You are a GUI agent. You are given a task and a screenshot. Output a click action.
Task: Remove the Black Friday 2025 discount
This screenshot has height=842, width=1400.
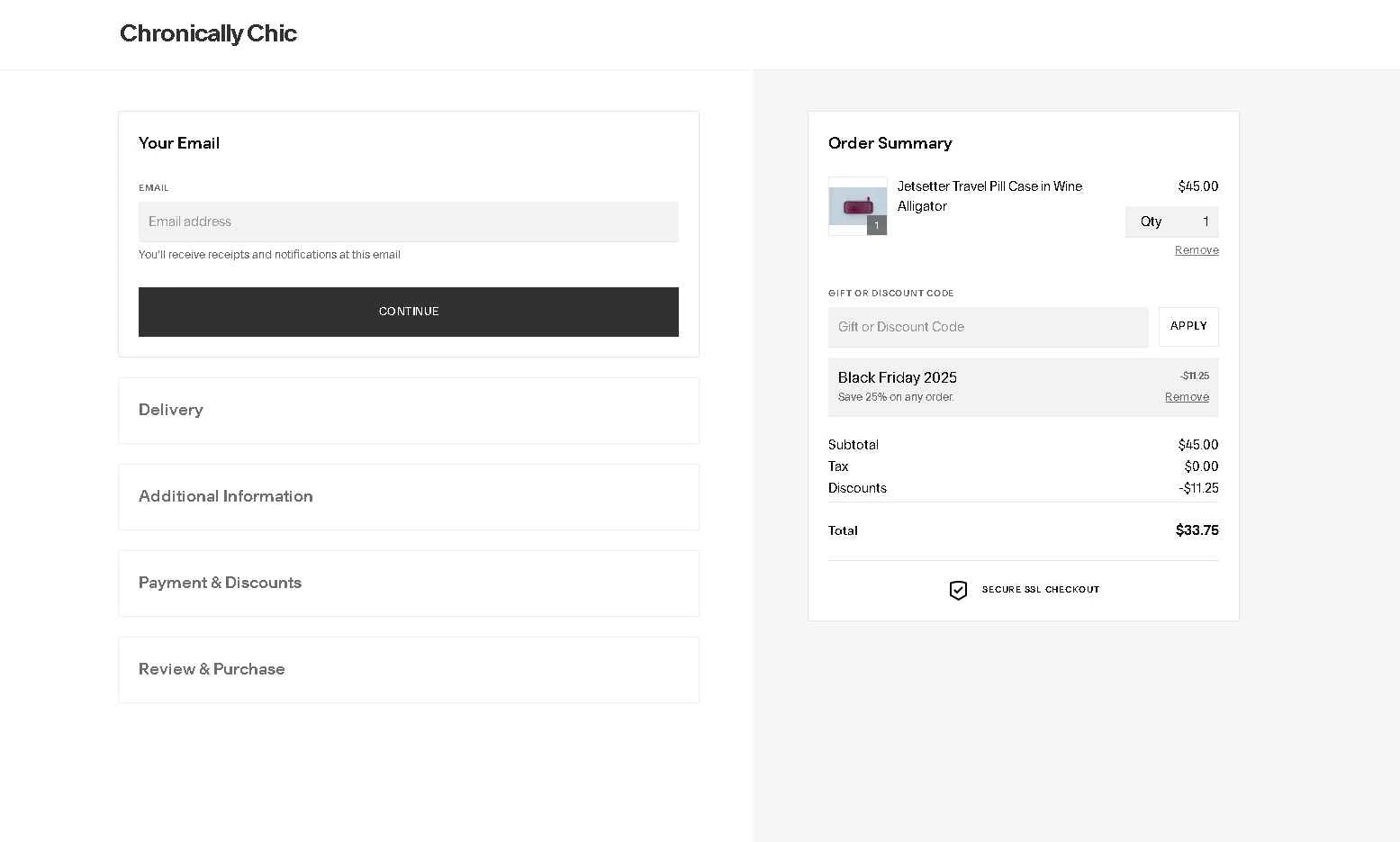point(1187,397)
